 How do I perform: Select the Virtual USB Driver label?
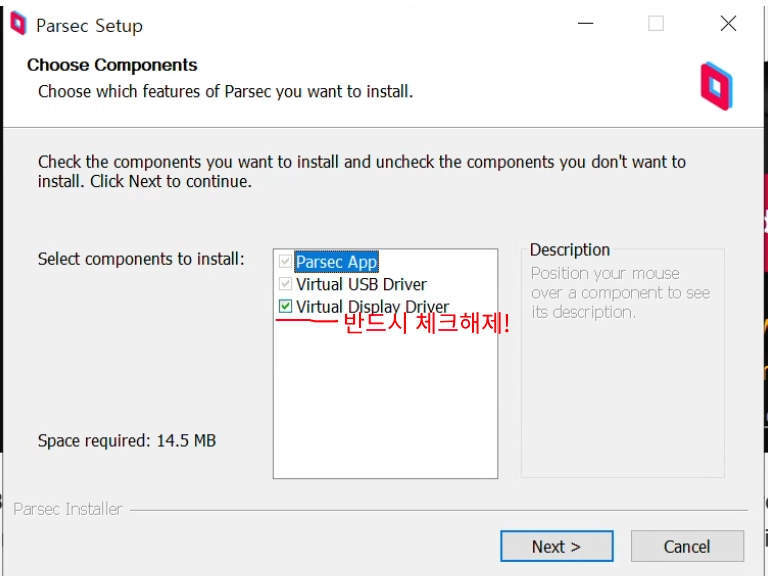coord(361,284)
